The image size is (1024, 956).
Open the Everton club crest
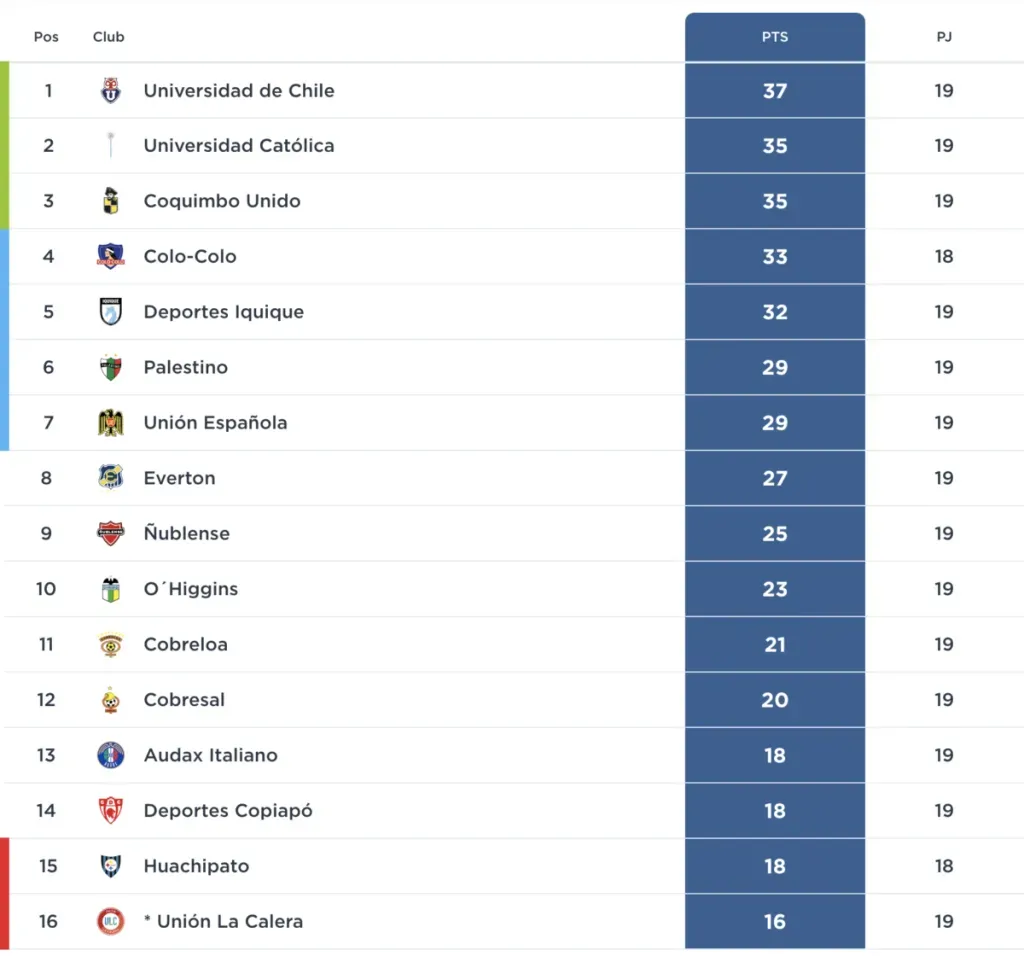click(110, 478)
